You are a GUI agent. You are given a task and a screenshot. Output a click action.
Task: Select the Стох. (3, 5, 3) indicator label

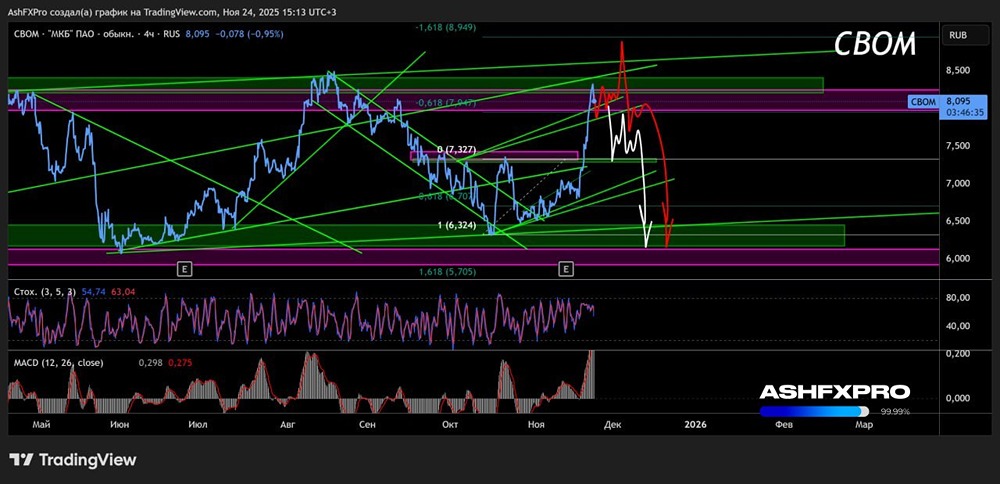[x=45, y=291]
